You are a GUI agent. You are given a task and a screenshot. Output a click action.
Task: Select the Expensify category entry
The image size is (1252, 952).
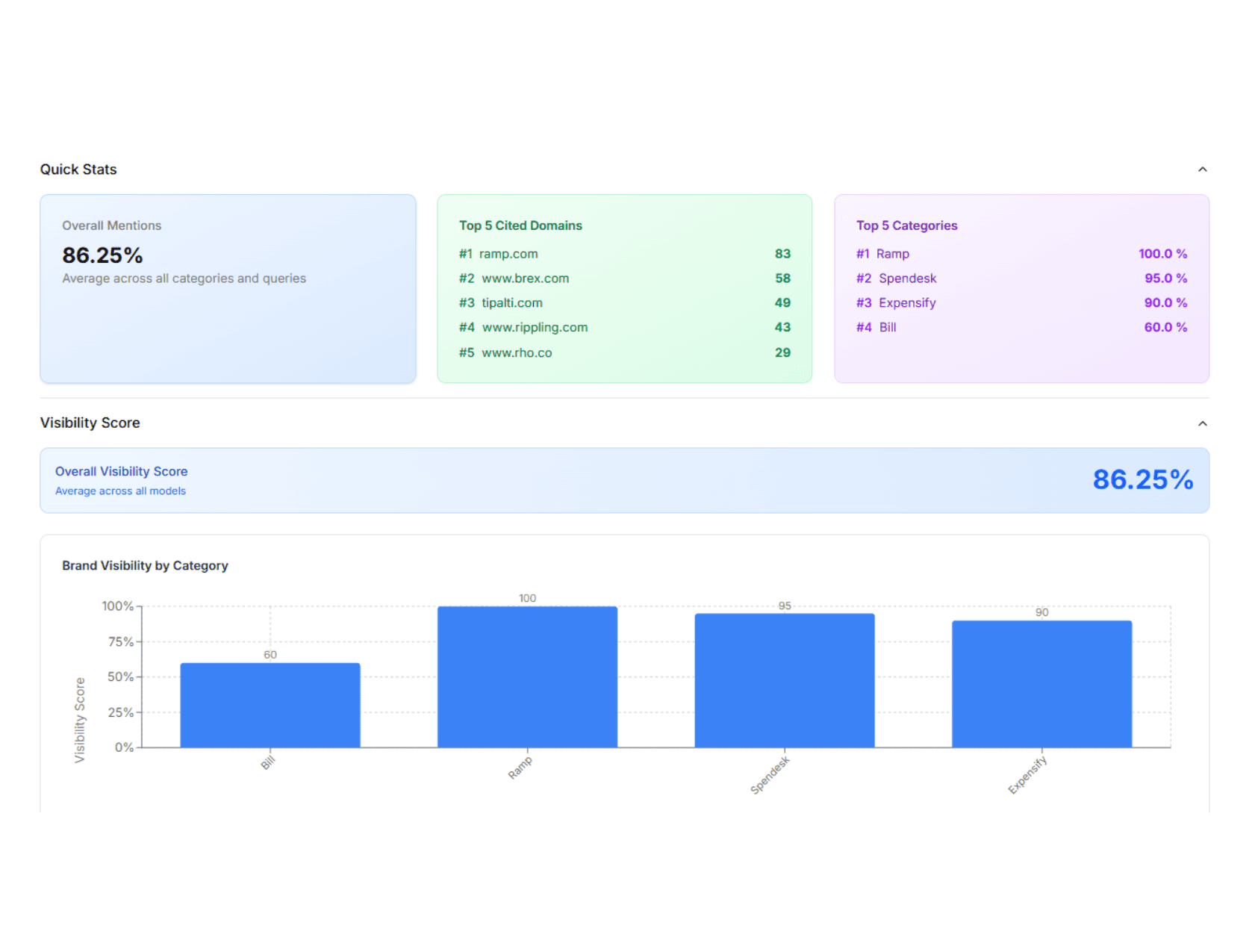click(907, 302)
